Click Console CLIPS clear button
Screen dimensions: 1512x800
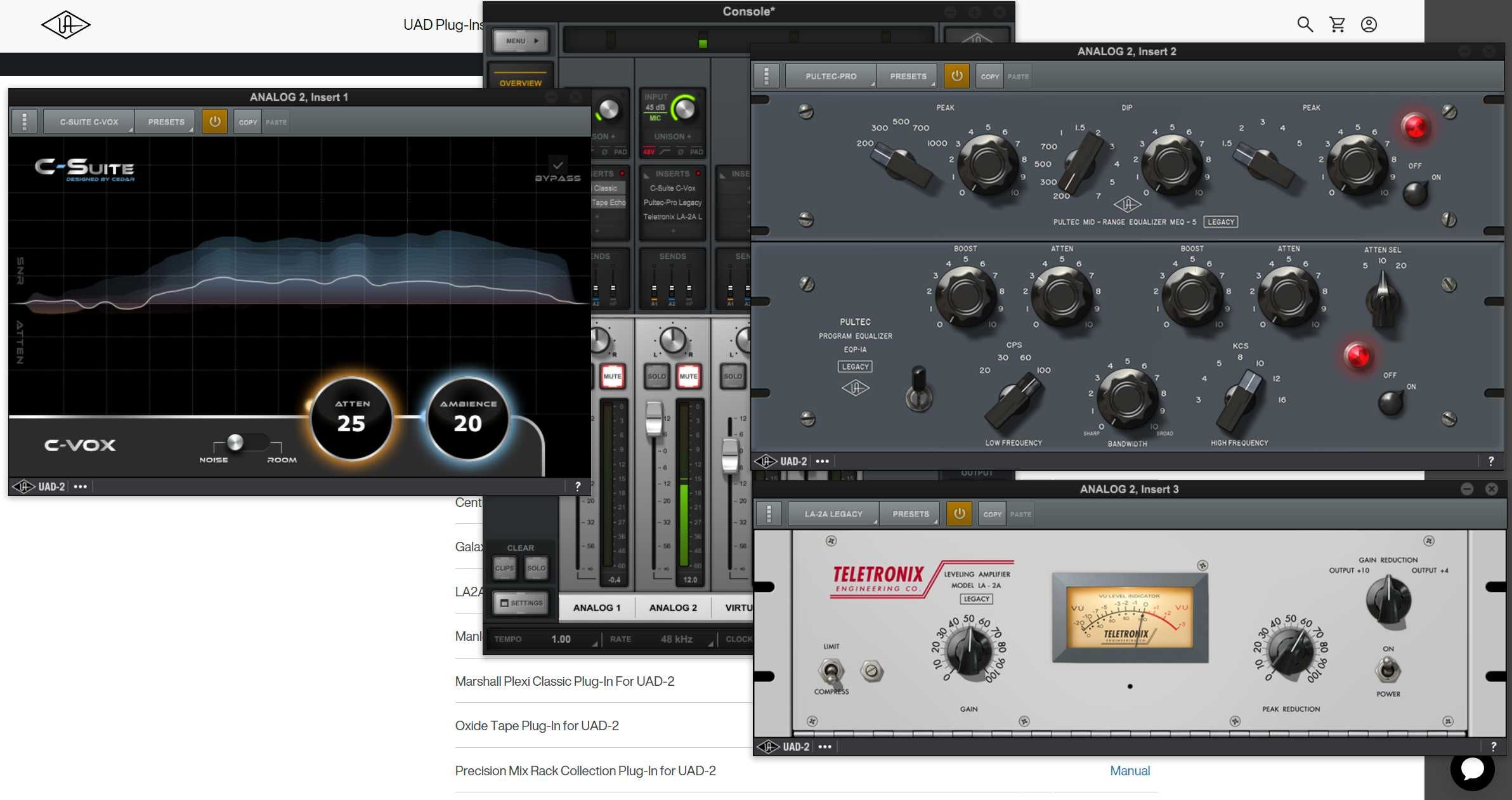504,568
